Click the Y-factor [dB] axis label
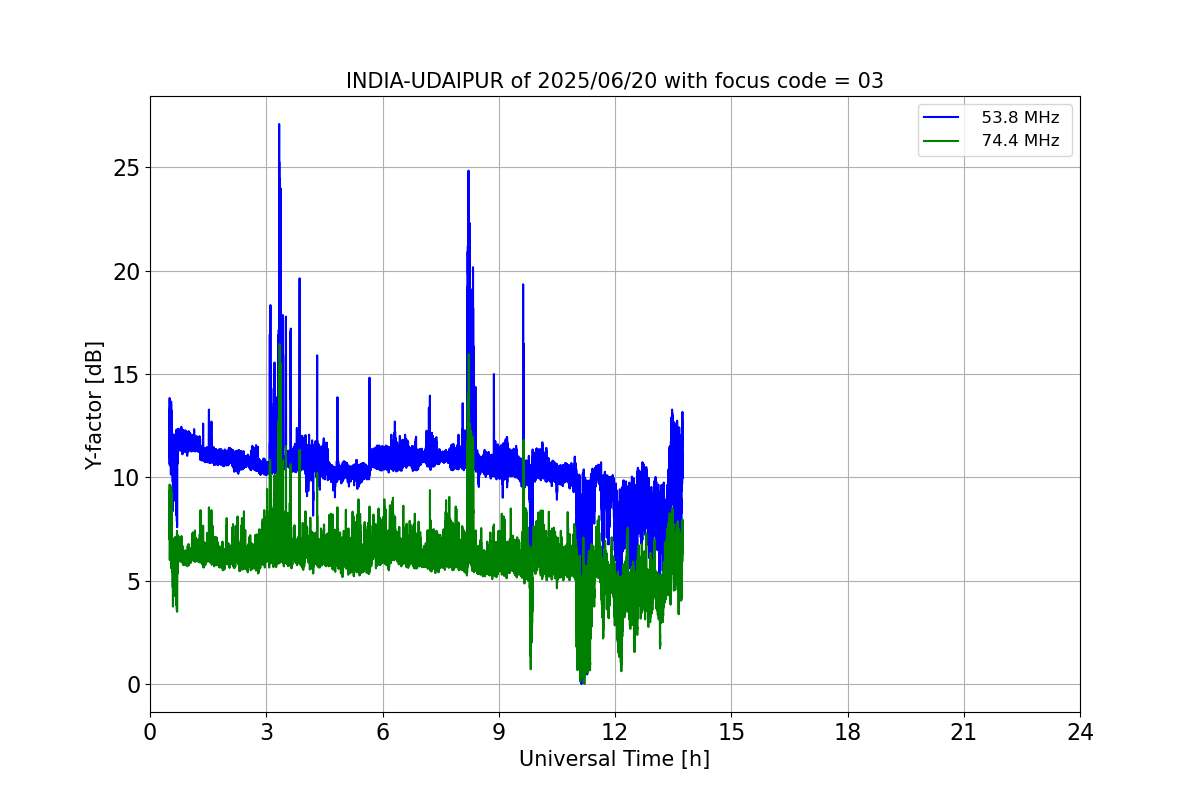Viewport: 1200px width, 800px height. point(94,404)
